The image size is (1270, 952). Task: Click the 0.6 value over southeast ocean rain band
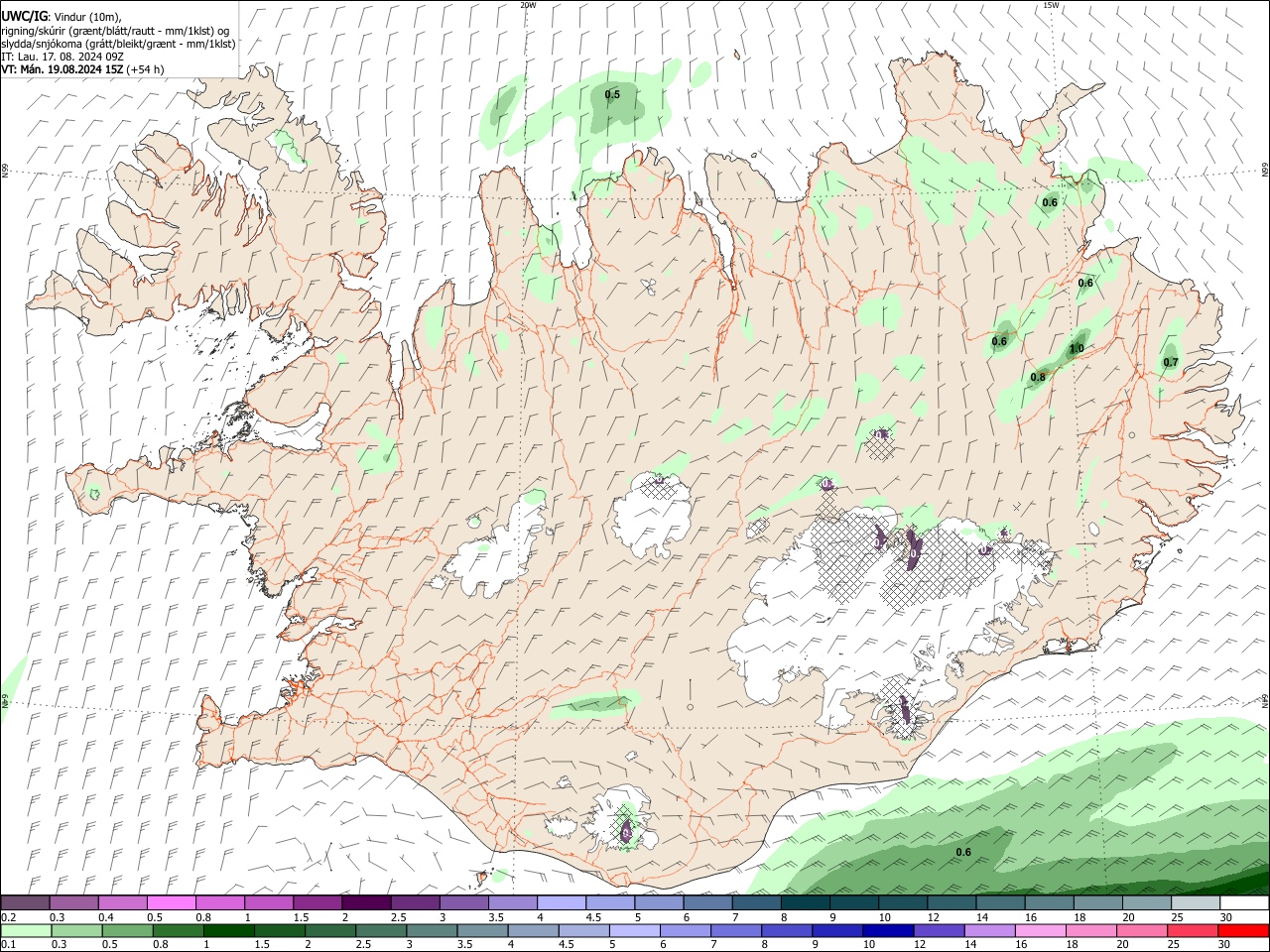click(x=963, y=853)
